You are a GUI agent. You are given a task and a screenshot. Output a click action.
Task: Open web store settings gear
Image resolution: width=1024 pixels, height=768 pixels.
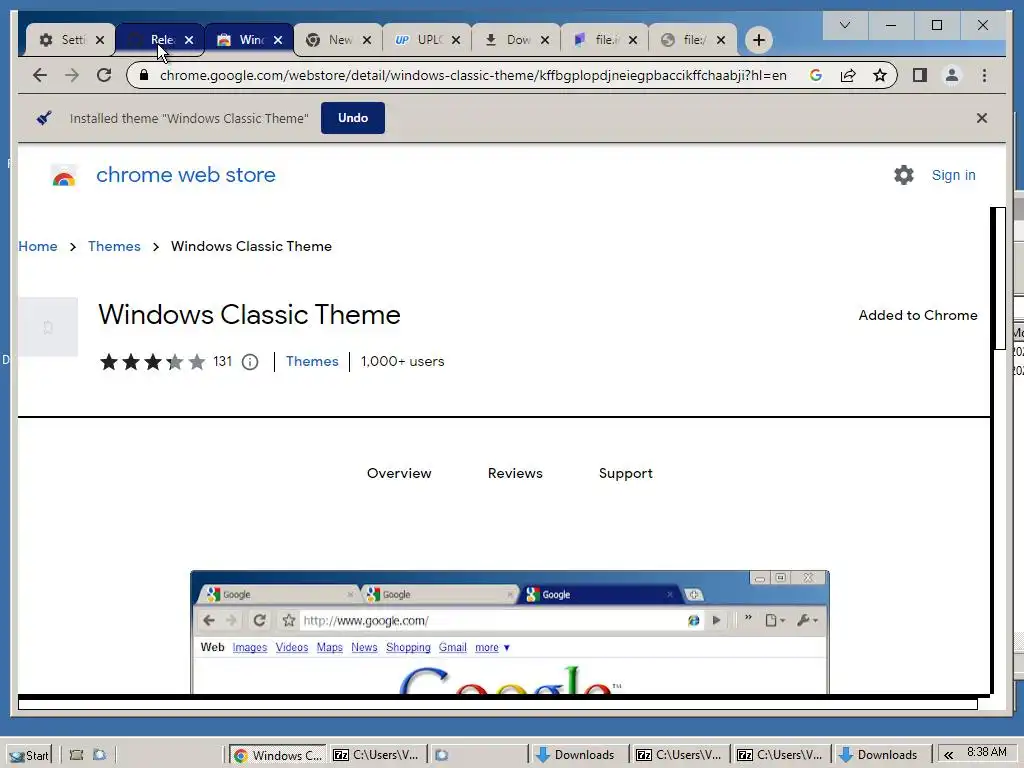(x=904, y=175)
